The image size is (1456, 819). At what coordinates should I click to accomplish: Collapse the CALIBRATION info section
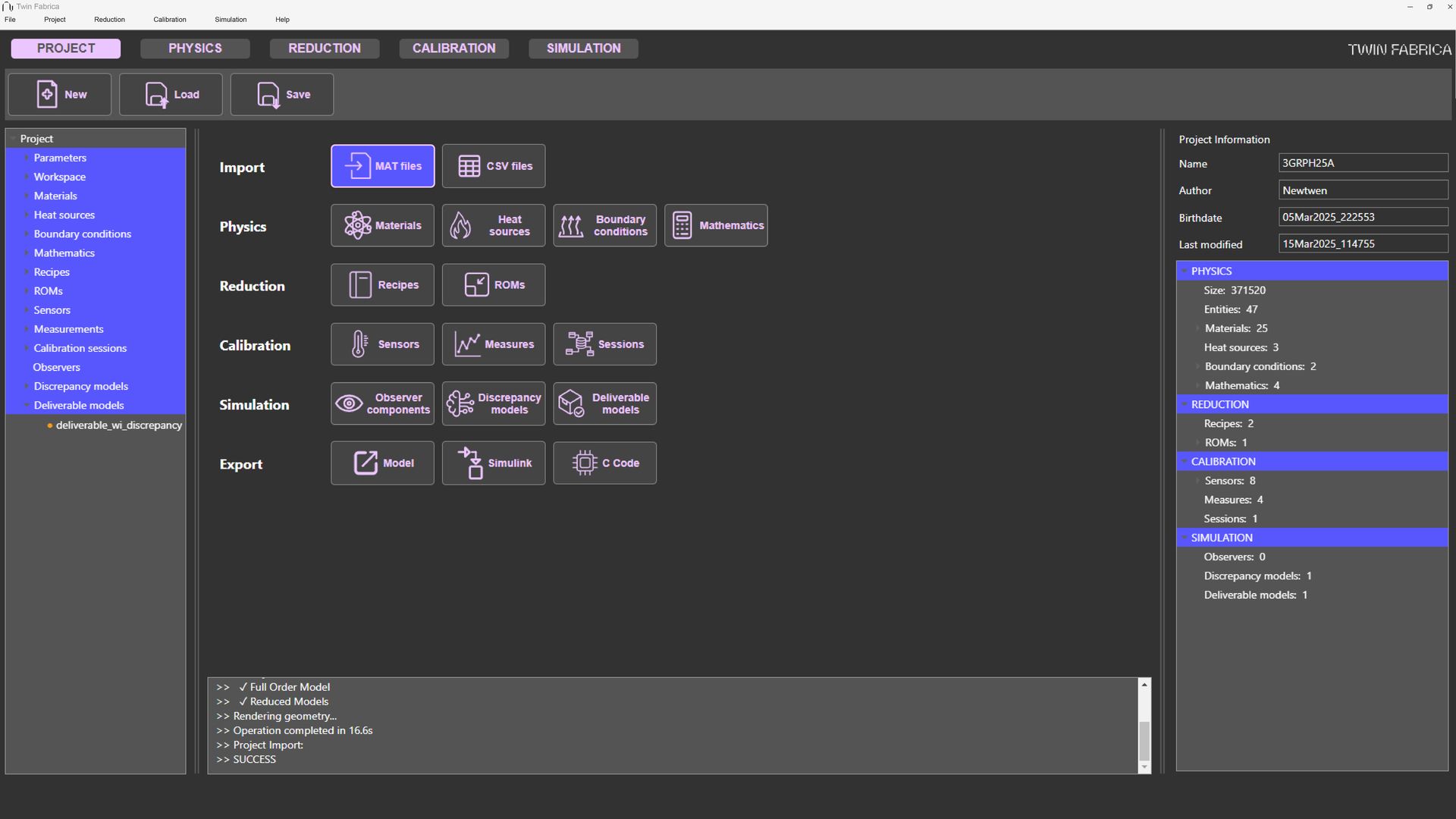[1185, 462]
